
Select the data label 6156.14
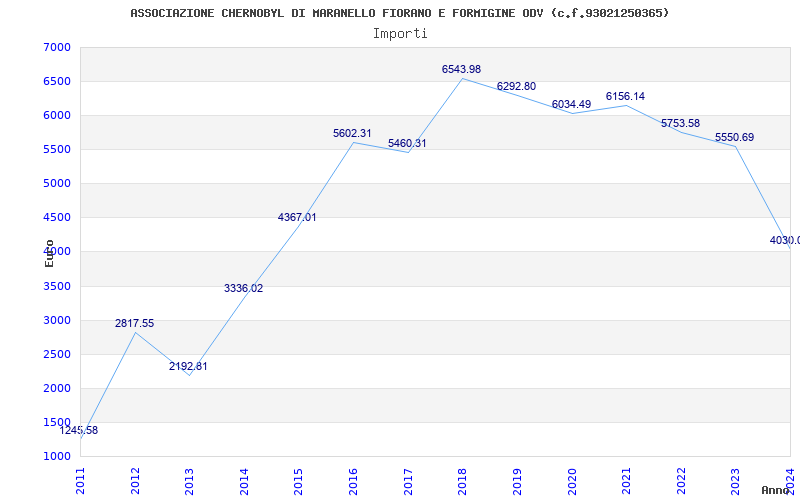(x=626, y=96)
